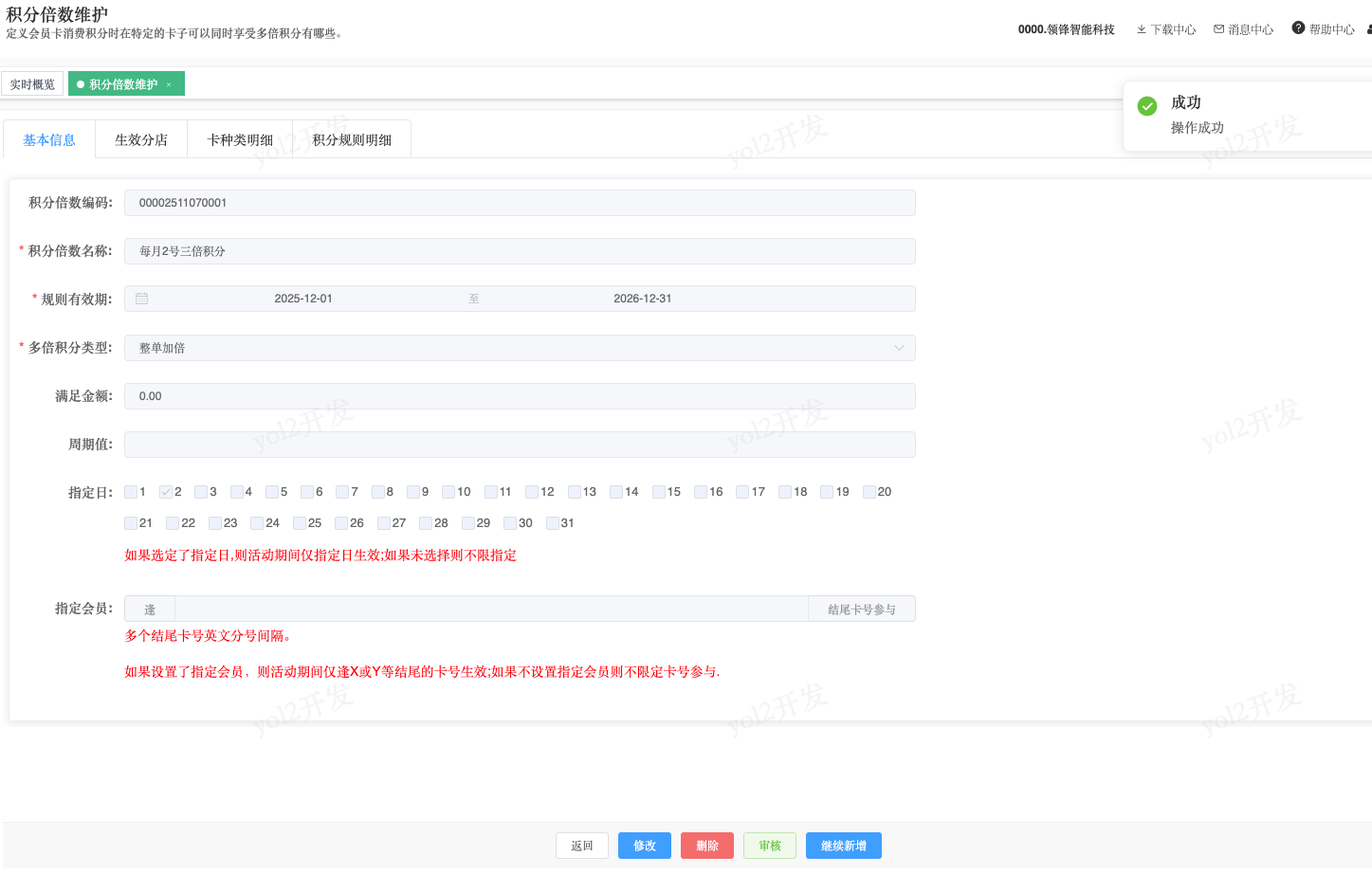Select the day 24 checkbox
Viewport: 1372px width, 874px height.
[x=257, y=523]
